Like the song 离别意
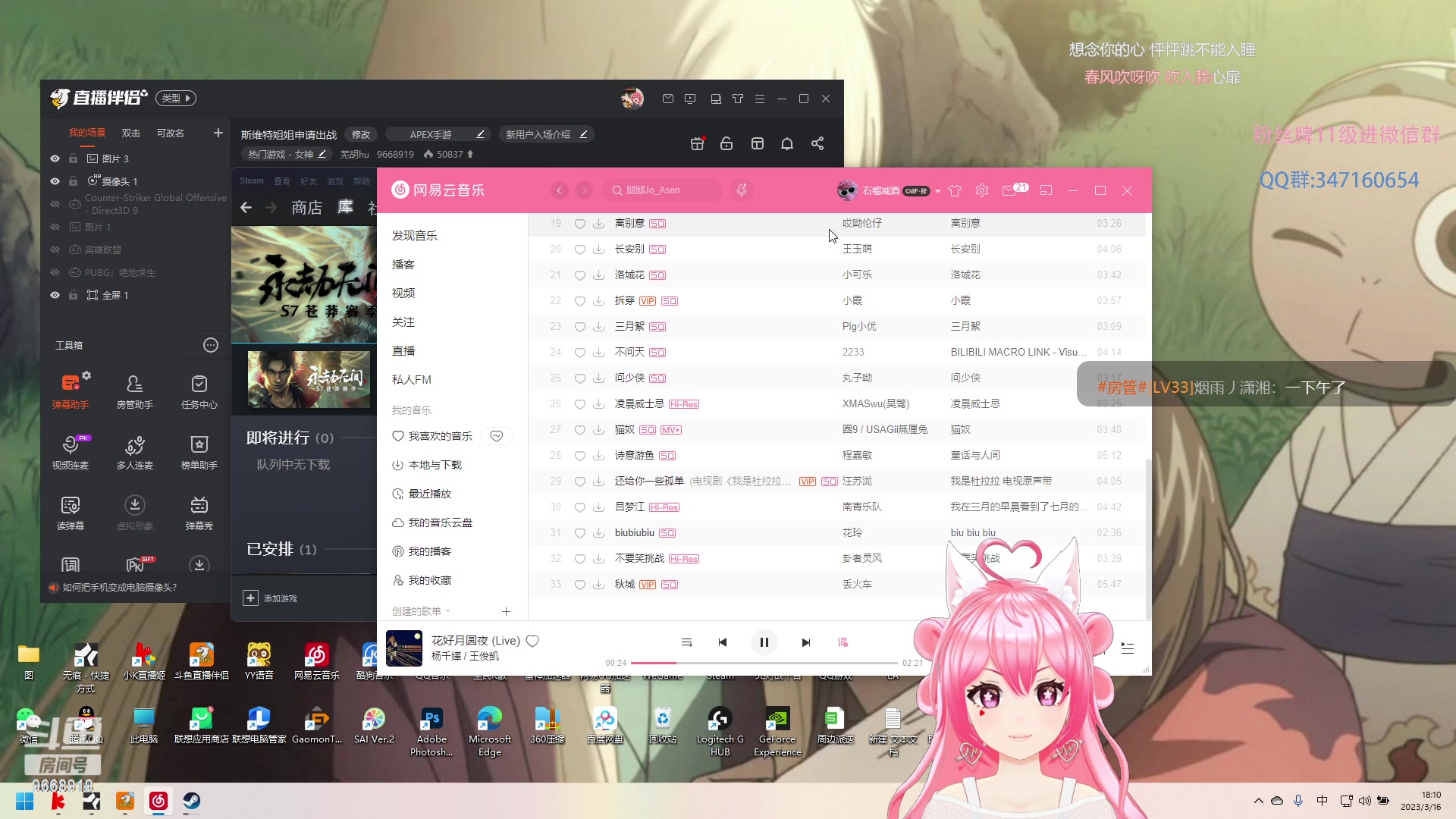 [579, 224]
